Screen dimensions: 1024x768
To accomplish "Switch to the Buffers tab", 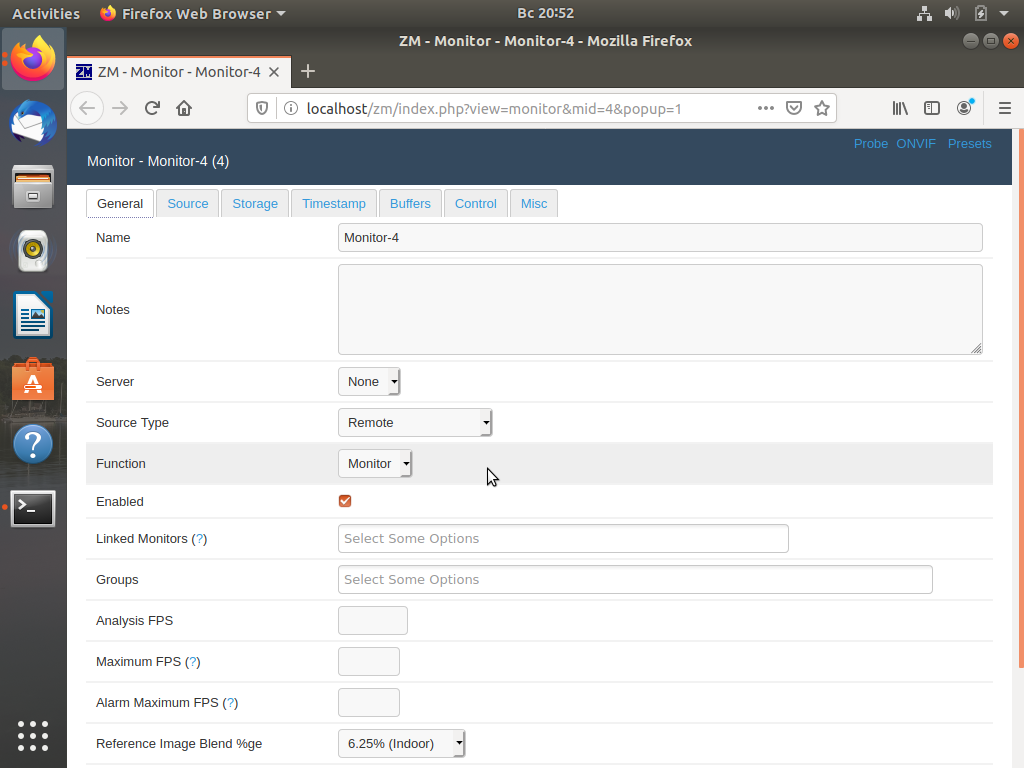I will [x=410, y=204].
